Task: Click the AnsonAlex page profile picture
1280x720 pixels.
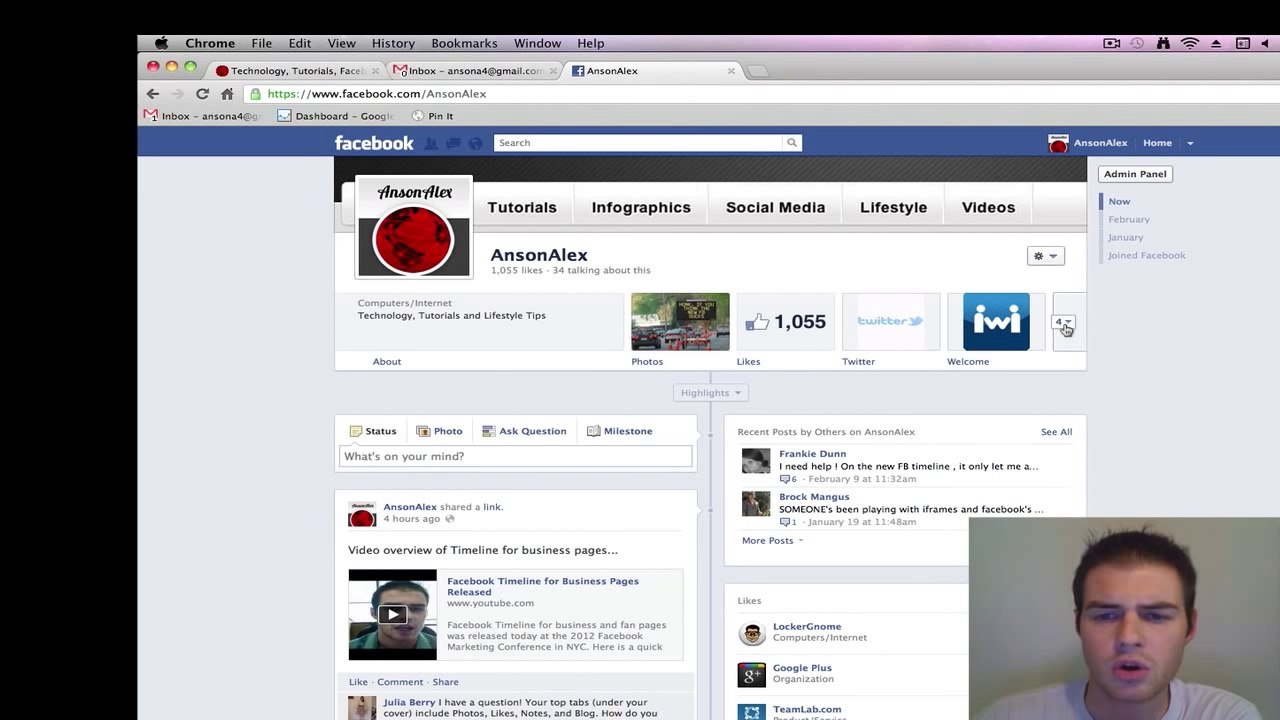Action: coord(414,227)
